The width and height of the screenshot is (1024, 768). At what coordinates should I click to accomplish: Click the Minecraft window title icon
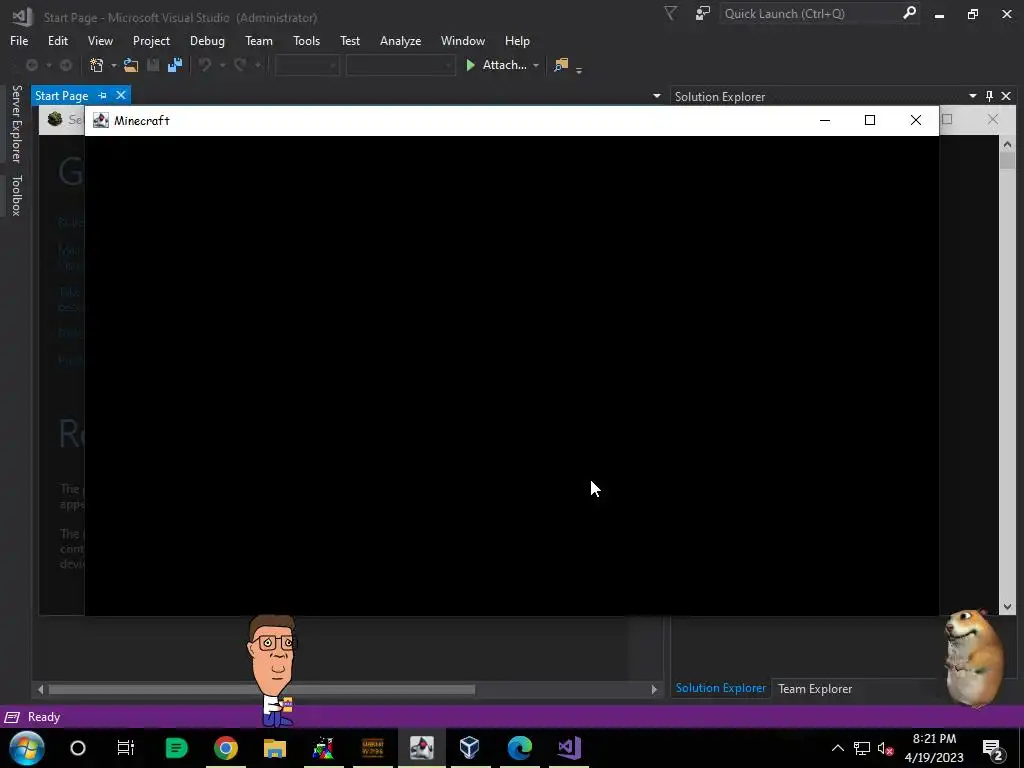[101, 120]
